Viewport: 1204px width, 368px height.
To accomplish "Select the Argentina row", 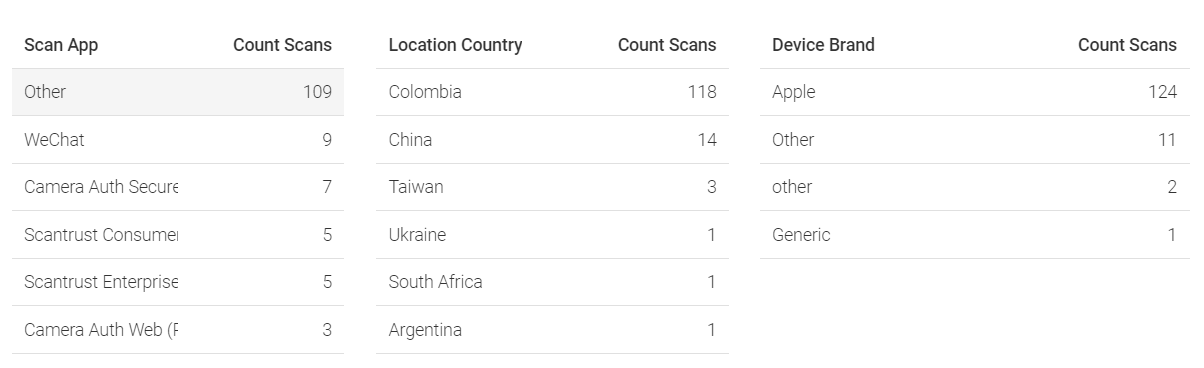I will (x=552, y=330).
